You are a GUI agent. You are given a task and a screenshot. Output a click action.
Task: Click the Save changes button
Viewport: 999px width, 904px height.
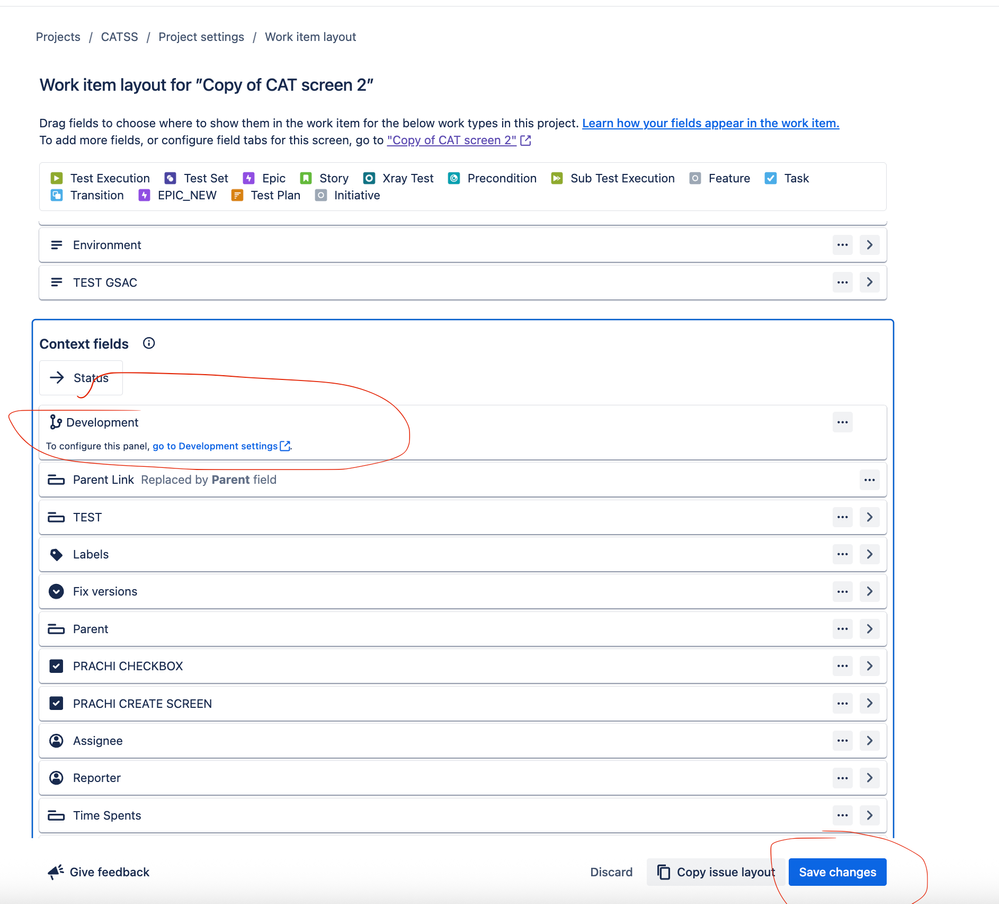point(837,872)
